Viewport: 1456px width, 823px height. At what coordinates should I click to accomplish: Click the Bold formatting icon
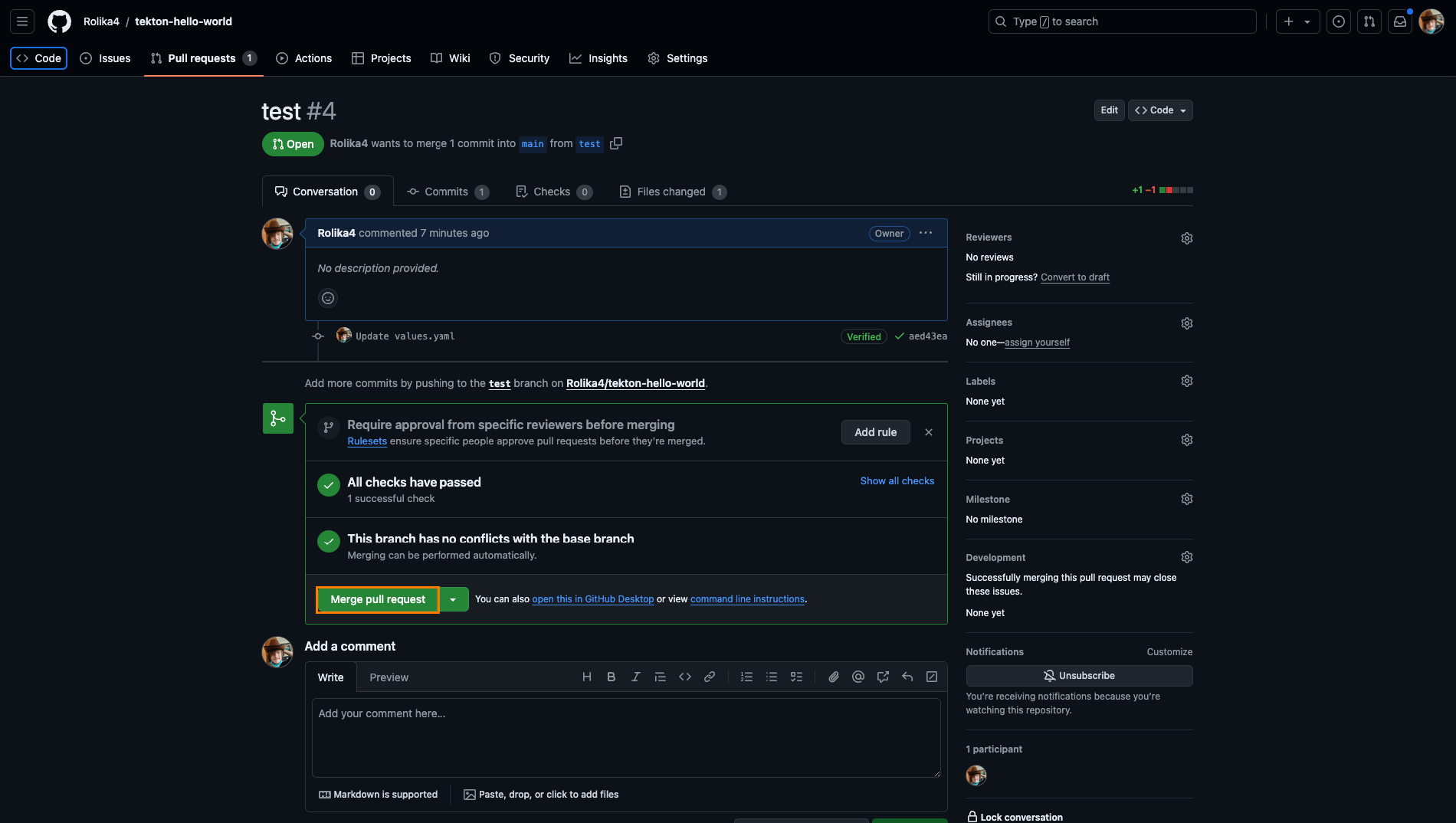(x=611, y=677)
